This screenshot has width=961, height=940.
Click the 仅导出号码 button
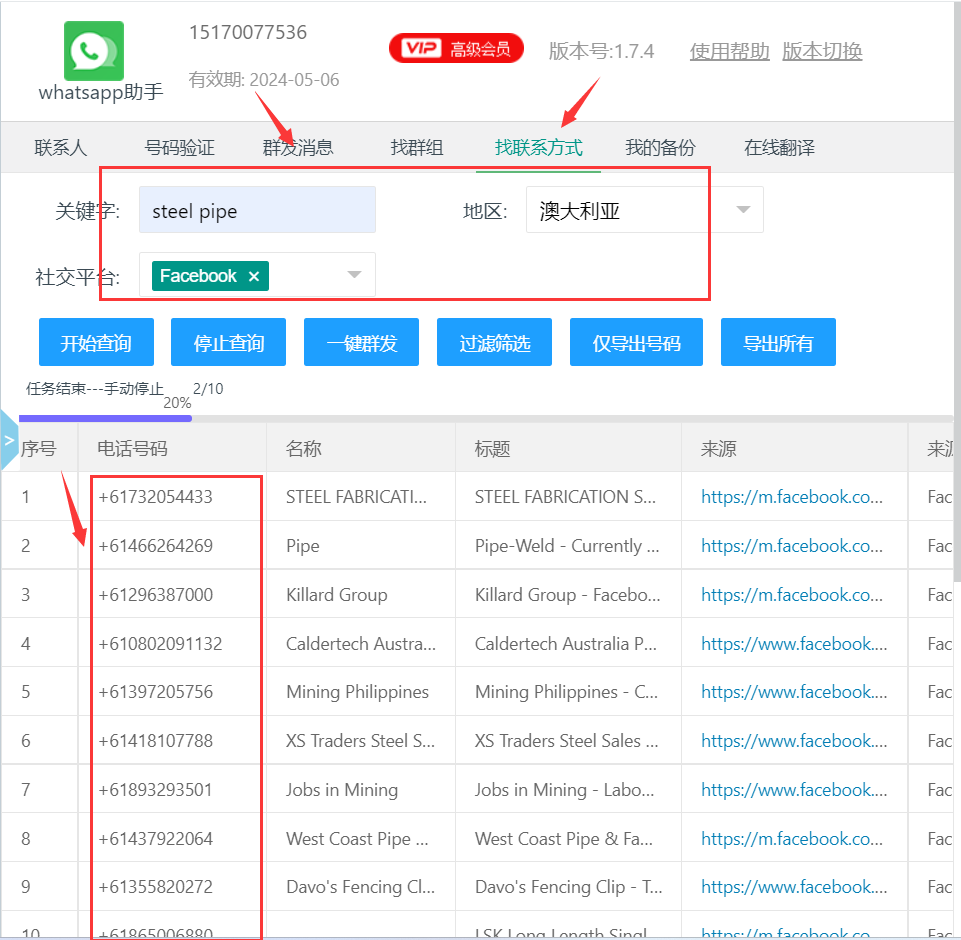pyautogui.click(x=636, y=343)
